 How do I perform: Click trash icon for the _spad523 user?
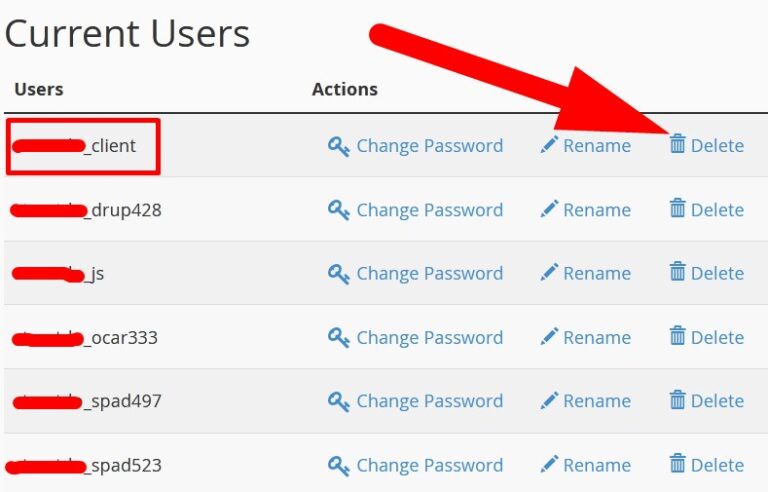tap(678, 464)
